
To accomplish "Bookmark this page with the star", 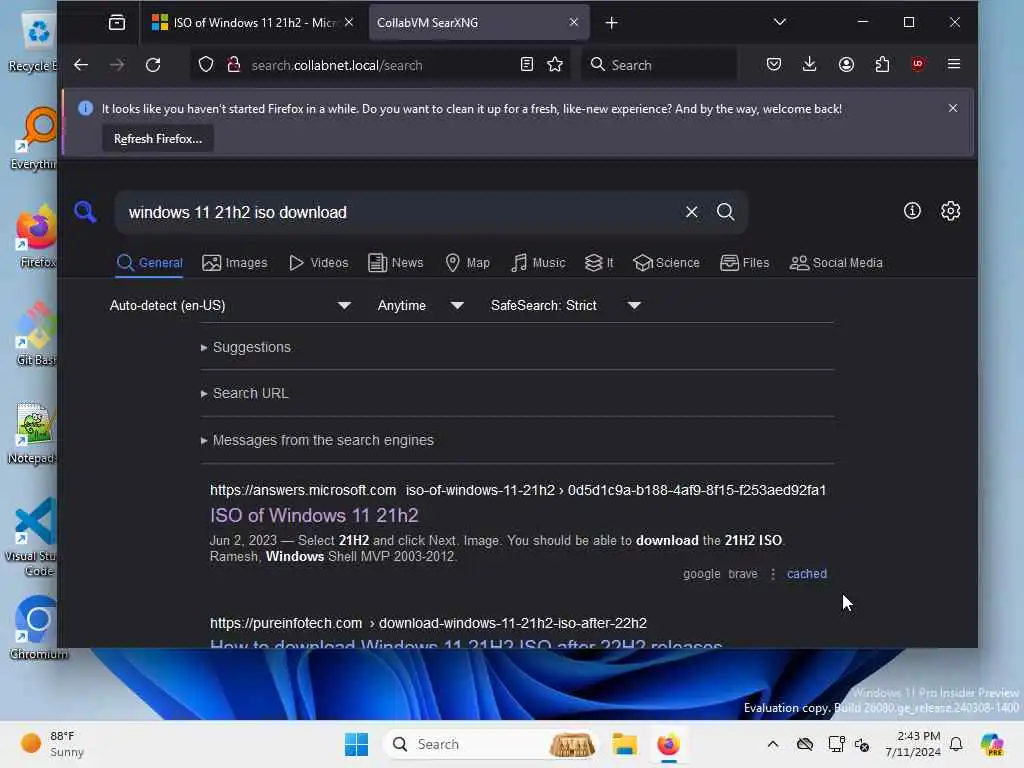I will tap(555, 64).
